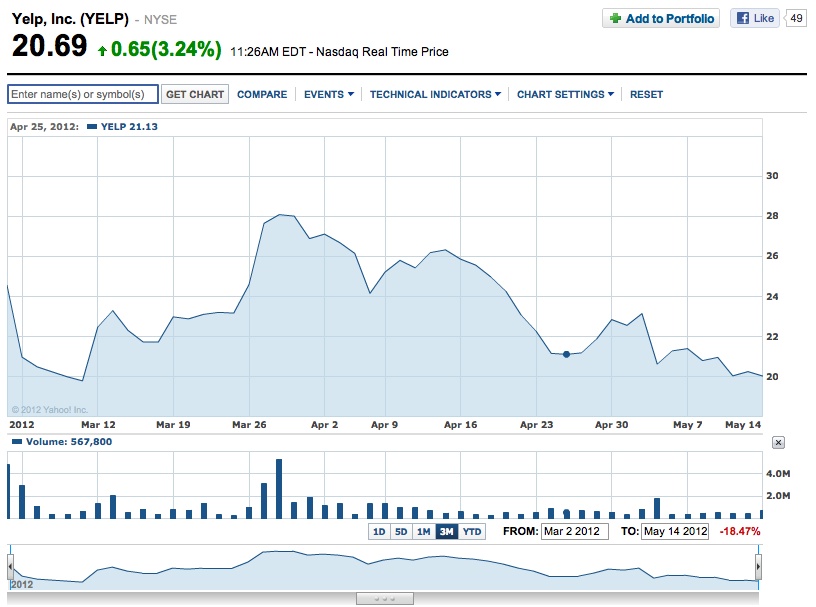Screen dimensions: 816x607
Task: Click the tallest volume bar near Mar 28
Action: pos(279,489)
